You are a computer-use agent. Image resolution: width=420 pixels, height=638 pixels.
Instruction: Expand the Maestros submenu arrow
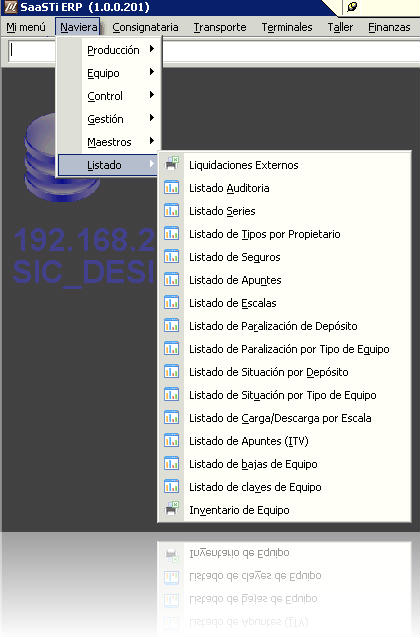(x=152, y=141)
